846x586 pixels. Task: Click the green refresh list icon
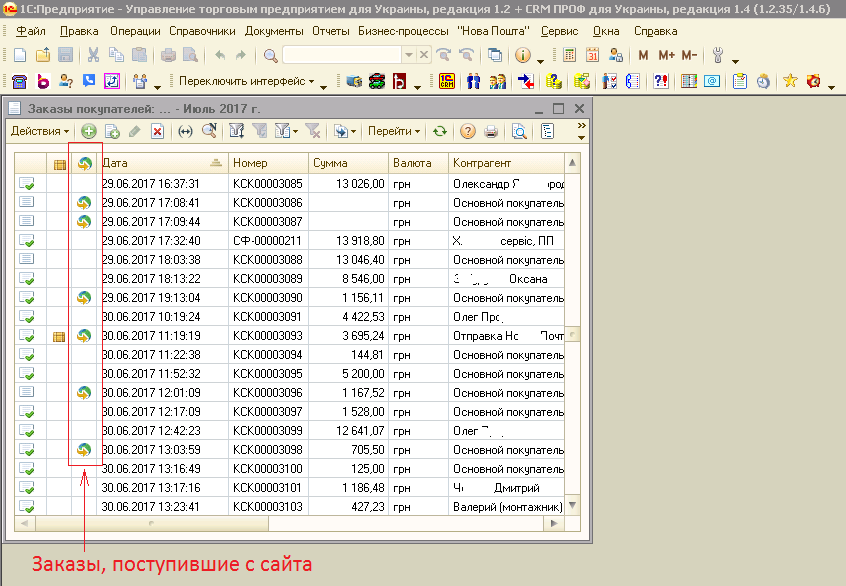coord(440,131)
